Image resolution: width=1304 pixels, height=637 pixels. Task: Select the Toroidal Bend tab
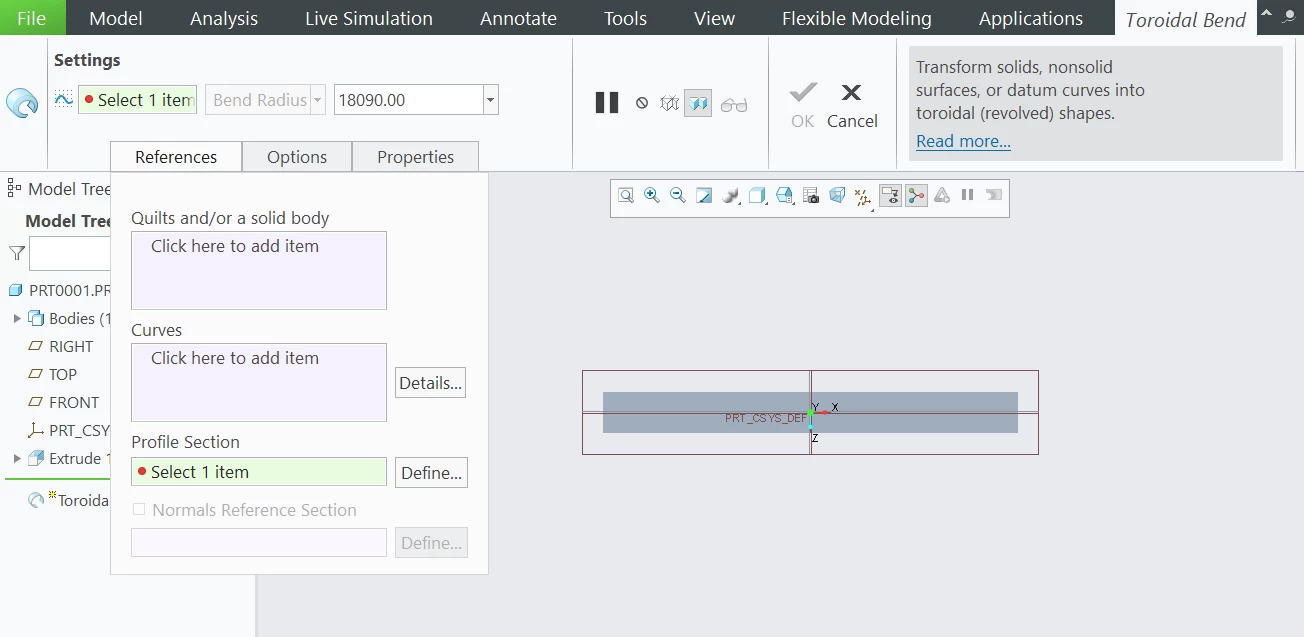coord(1186,19)
